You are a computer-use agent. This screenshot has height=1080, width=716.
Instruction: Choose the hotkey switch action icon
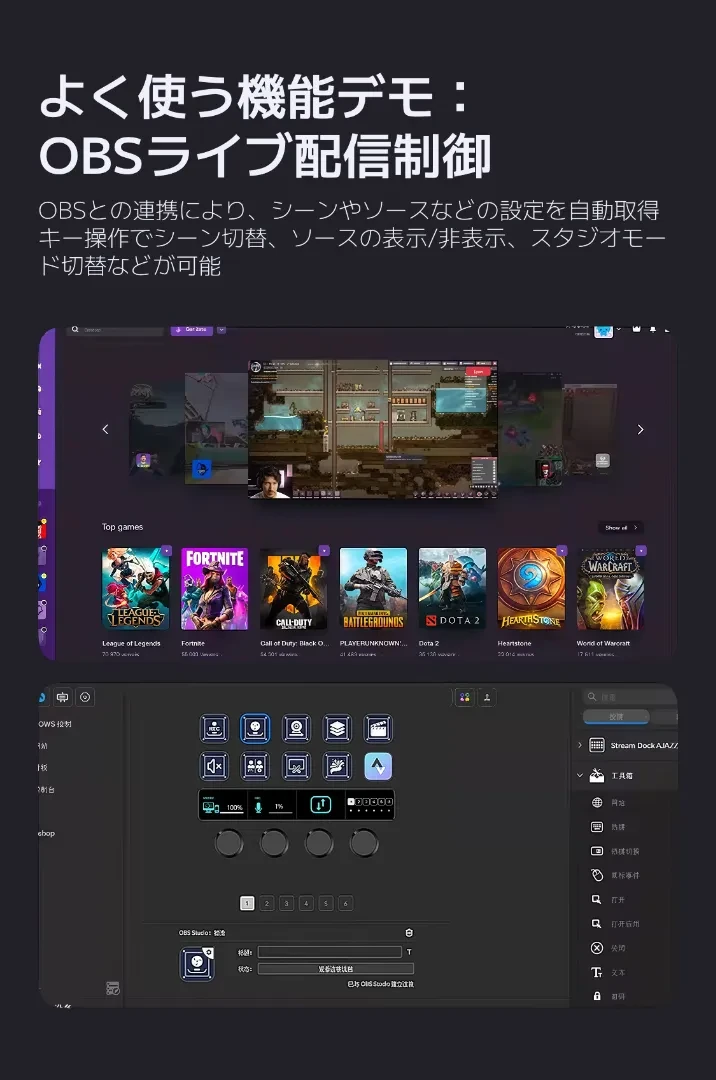tap(597, 851)
